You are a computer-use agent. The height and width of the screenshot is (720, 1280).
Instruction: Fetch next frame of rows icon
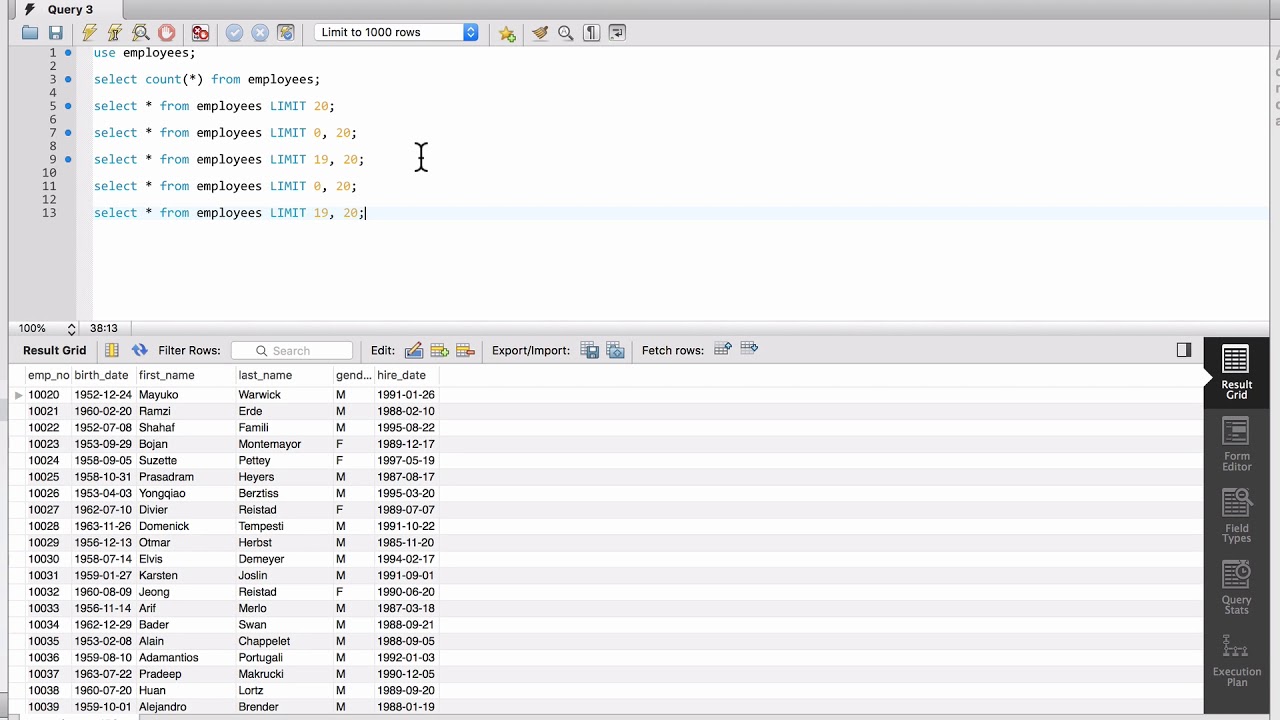[723, 349]
